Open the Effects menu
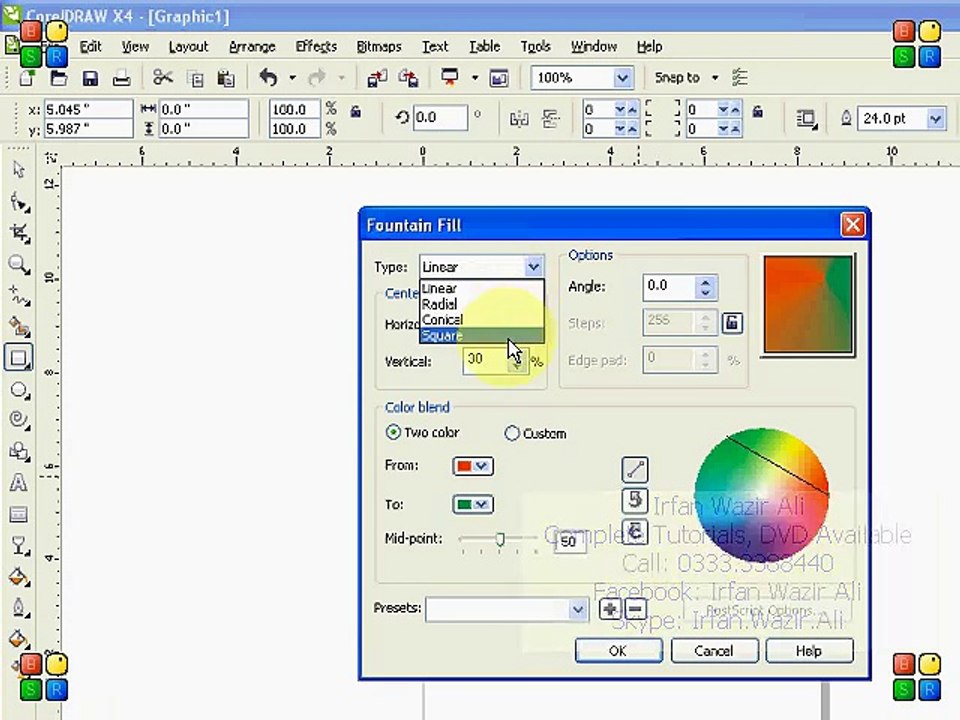The width and height of the screenshot is (960, 720). click(316, 47)
